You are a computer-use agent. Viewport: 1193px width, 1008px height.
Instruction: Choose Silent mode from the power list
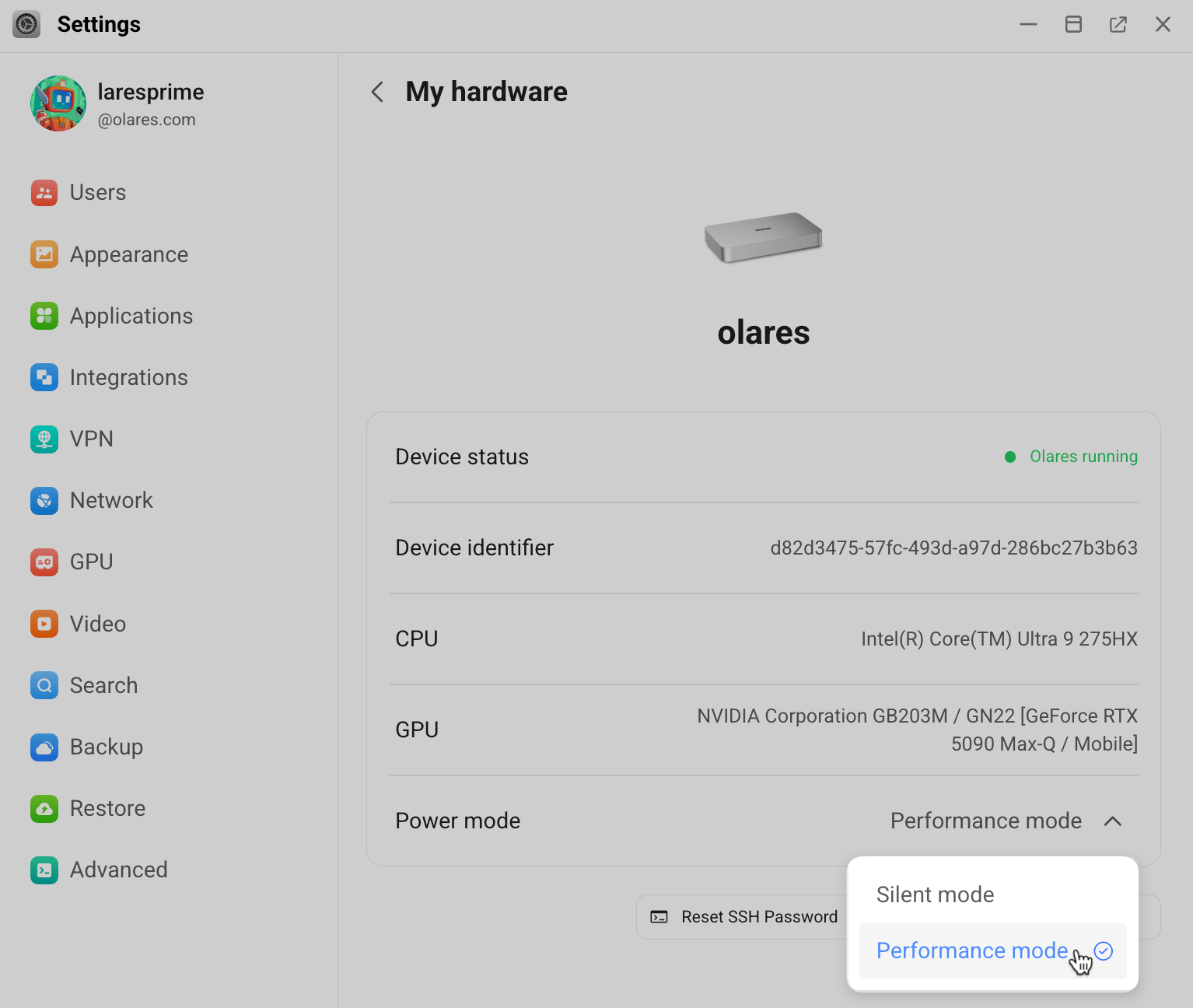click(x=935, y=894)
